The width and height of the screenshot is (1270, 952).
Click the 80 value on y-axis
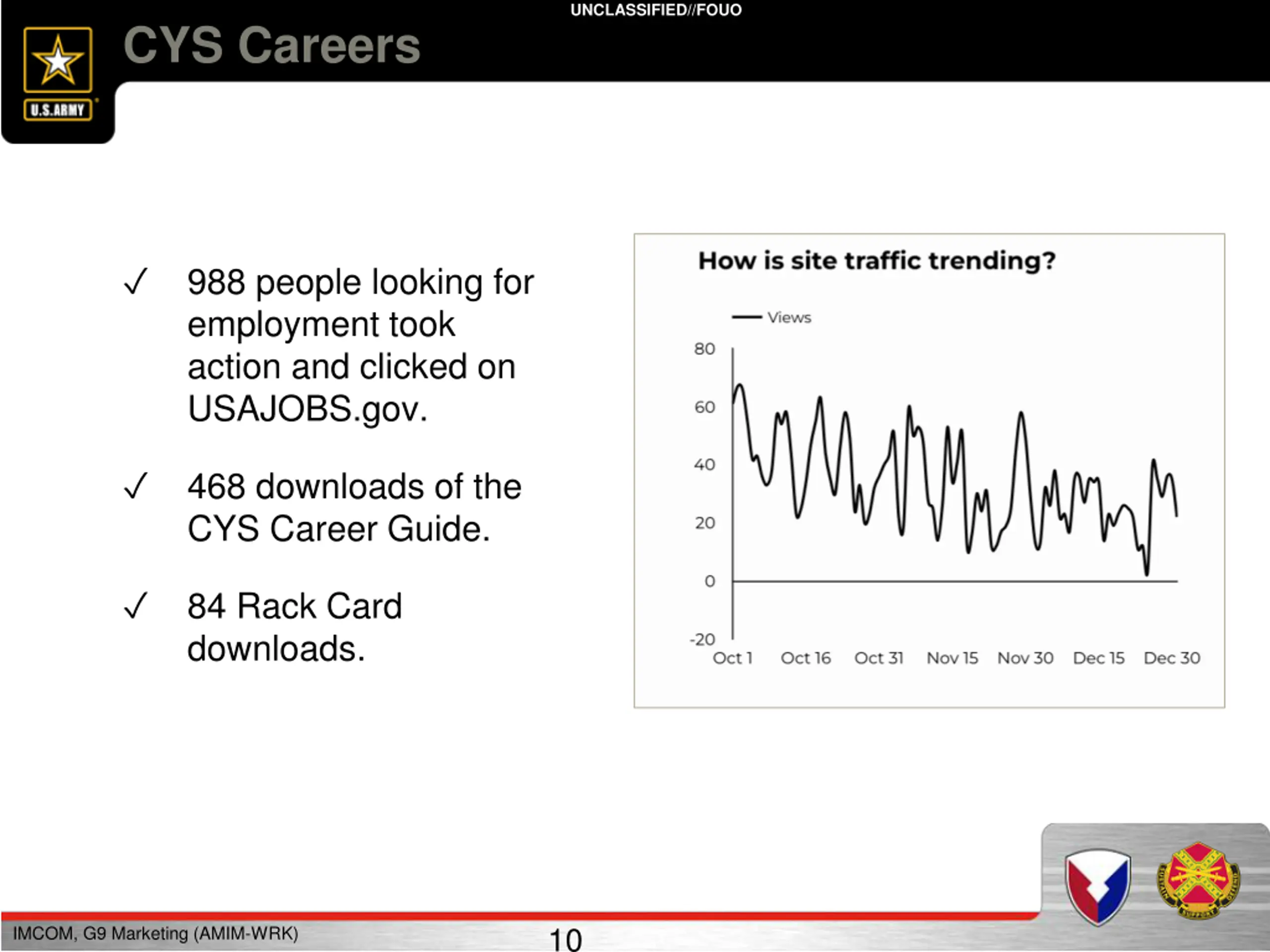point(704,349)
